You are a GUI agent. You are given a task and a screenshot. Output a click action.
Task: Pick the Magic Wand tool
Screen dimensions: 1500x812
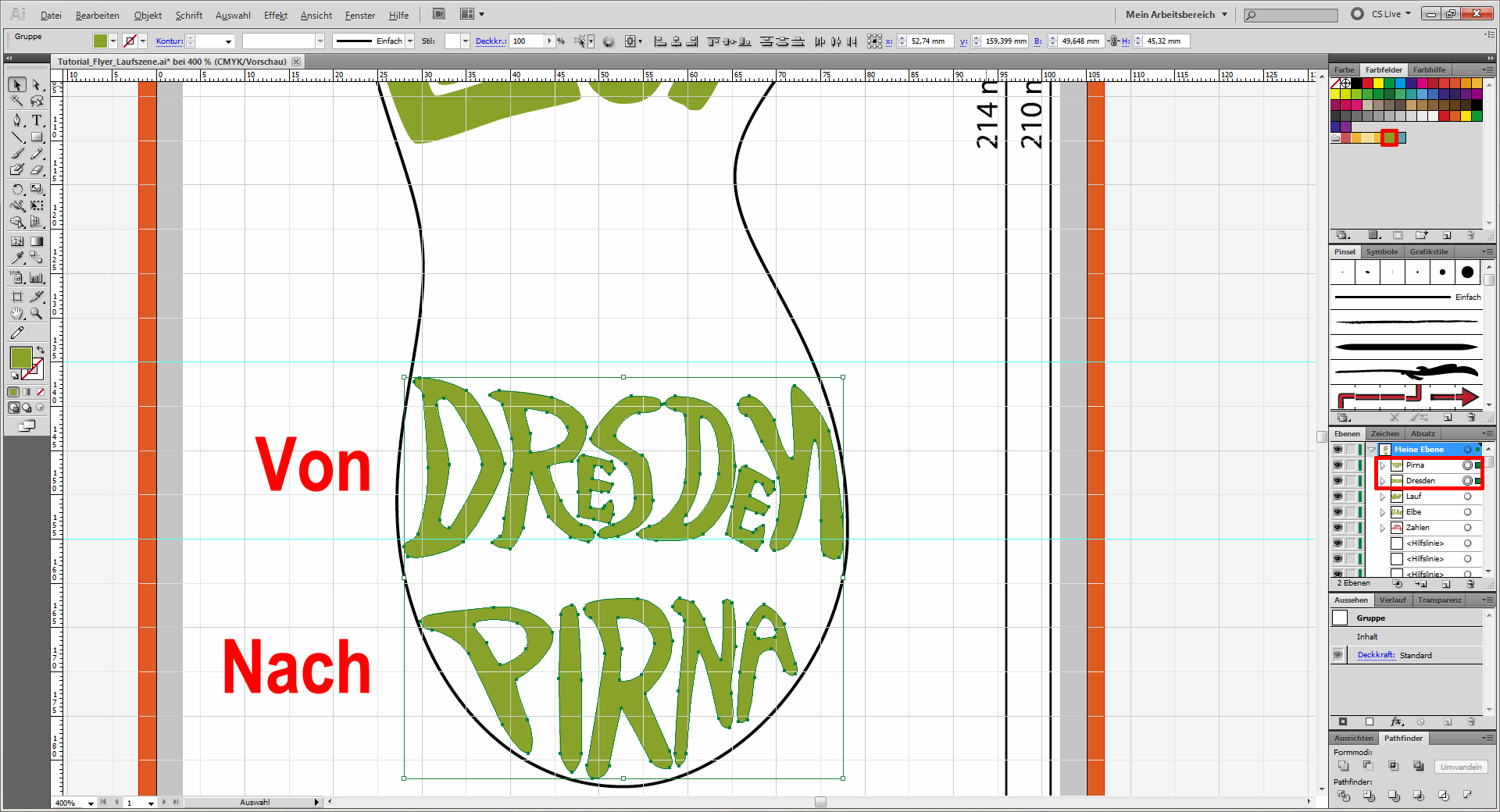(x=17, y=101)
